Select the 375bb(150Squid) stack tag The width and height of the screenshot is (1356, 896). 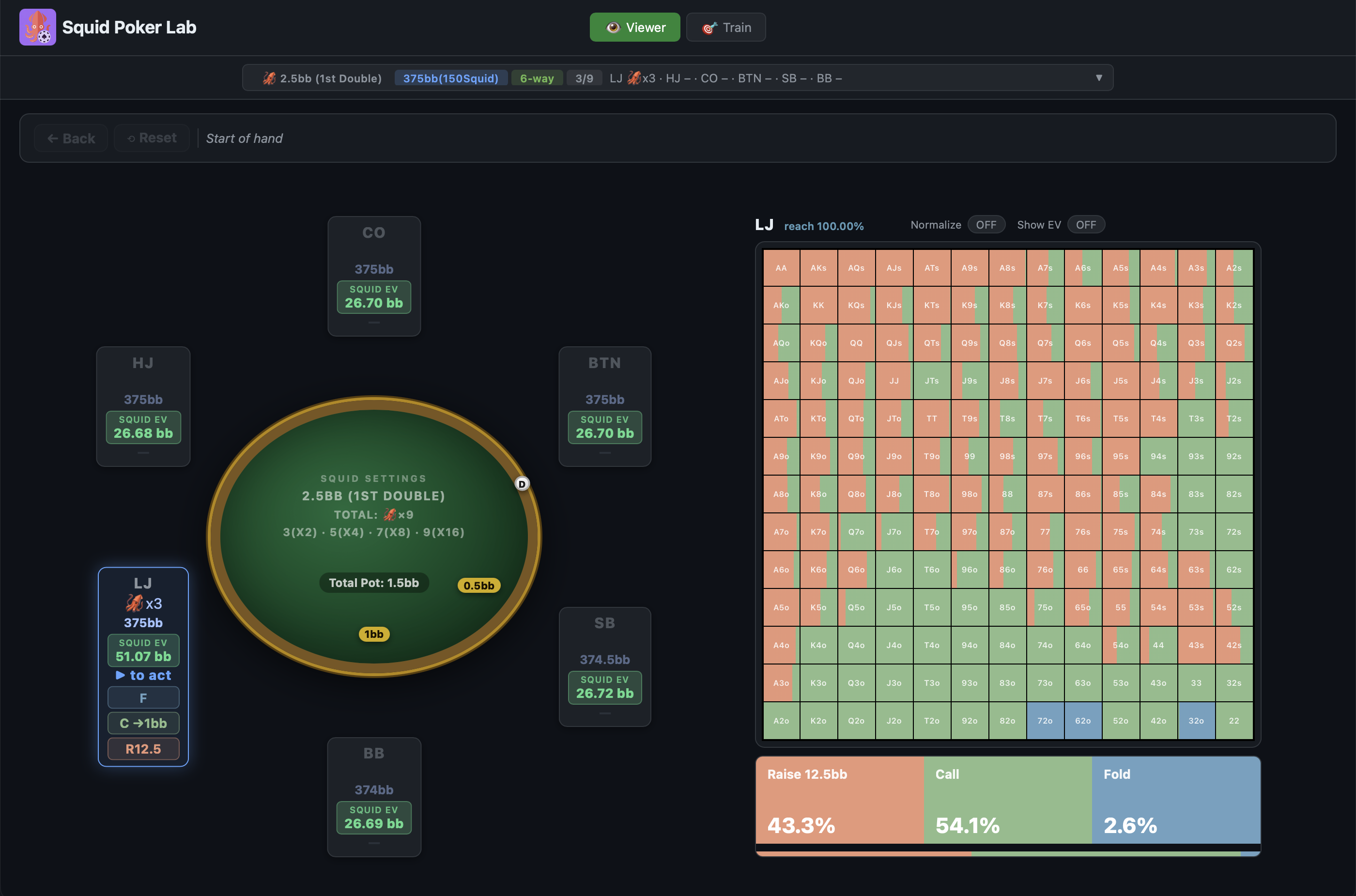click(450, 78)
